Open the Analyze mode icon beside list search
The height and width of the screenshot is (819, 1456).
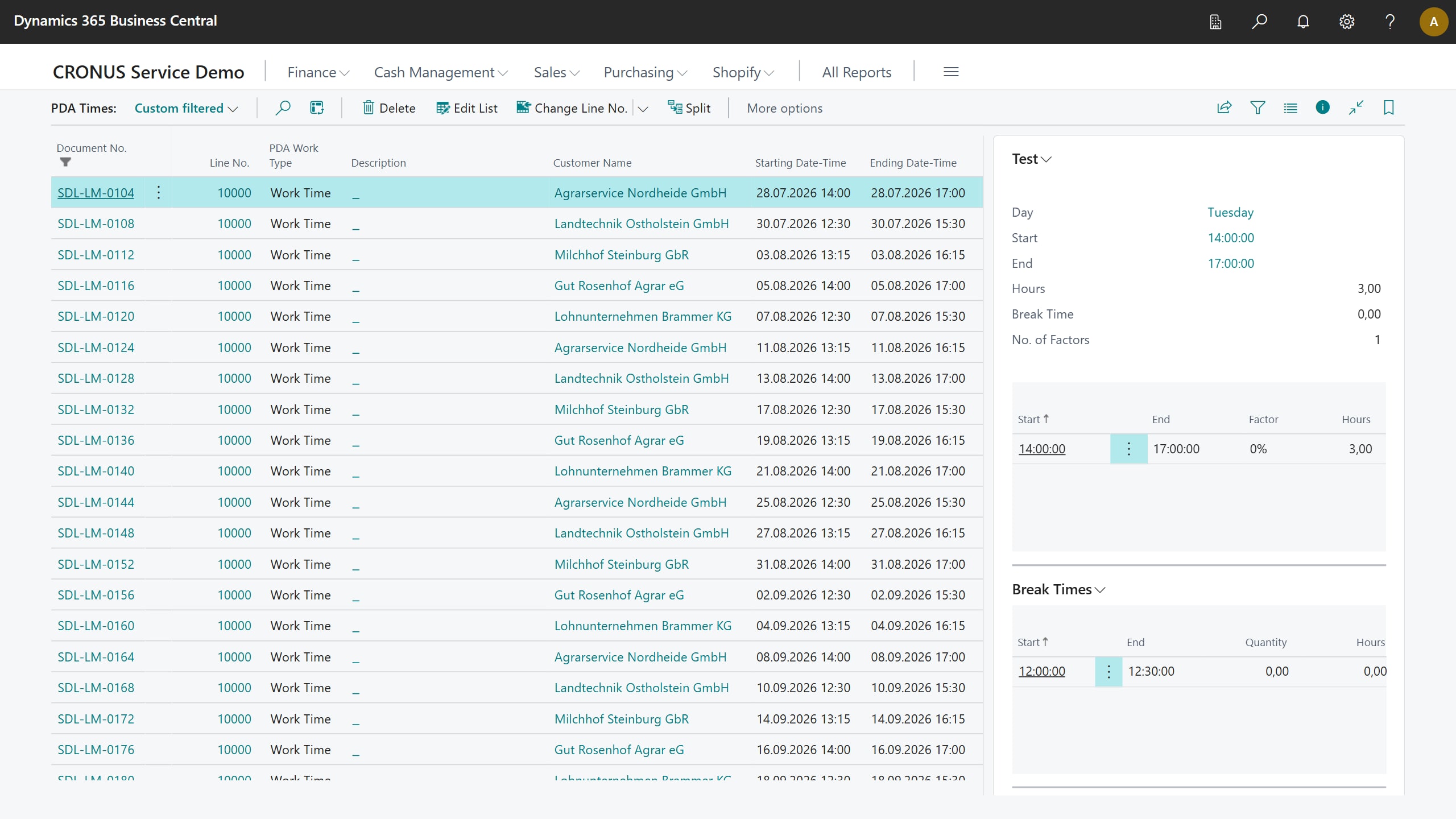(x=317, y=107)
